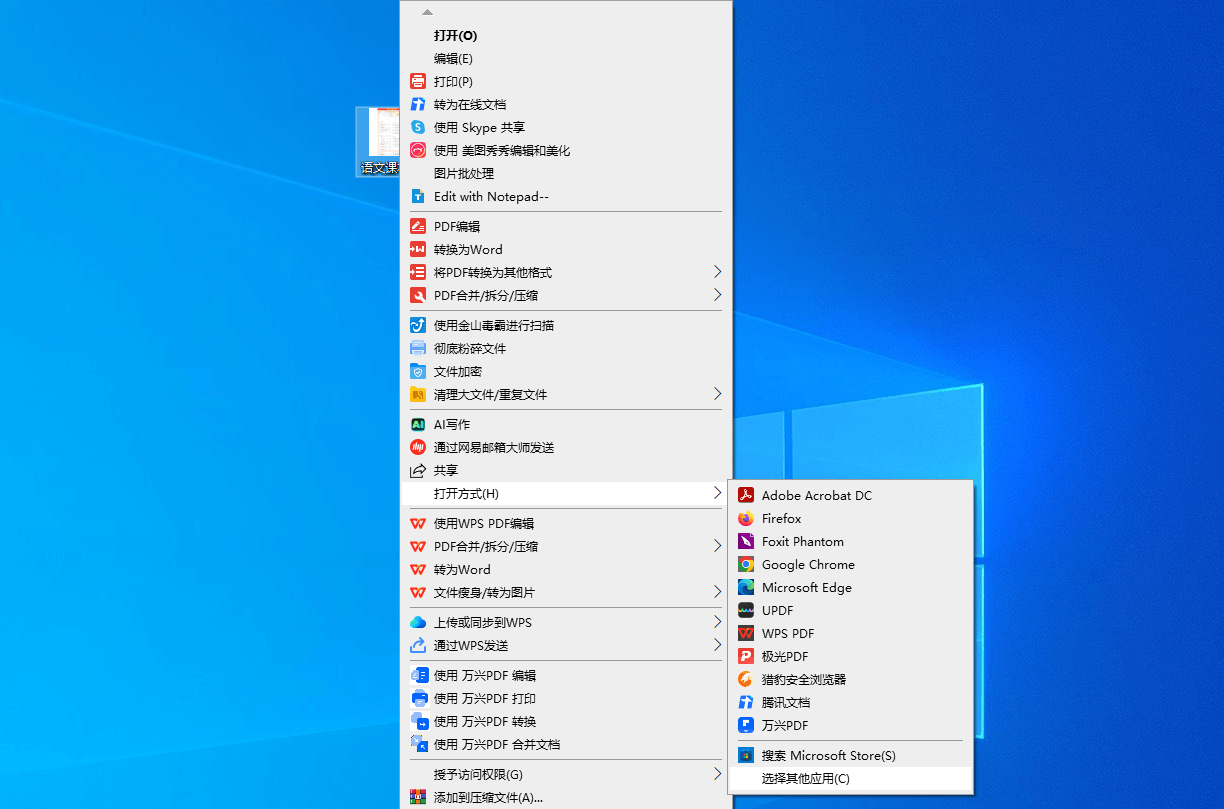Select 使用WPS PDF编辑 menu entry
Image resolution: width=1224 pixels, height=809 pixels.
point(565,524)
